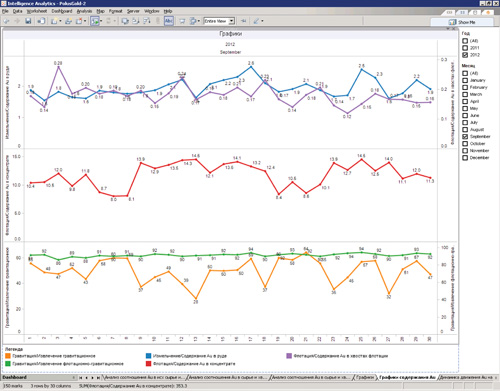
Task: Open the Help menu
Action: coord(168,11)
